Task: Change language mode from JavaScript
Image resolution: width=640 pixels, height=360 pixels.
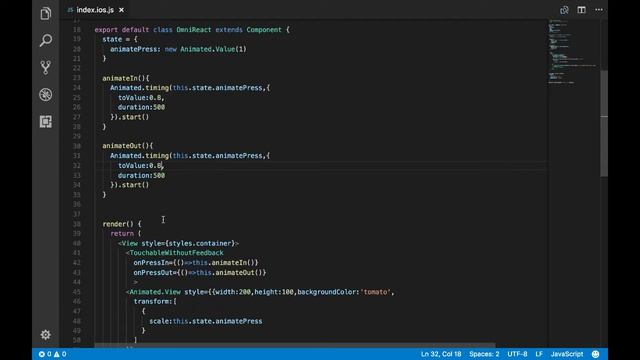Action: tap(567, 354)
